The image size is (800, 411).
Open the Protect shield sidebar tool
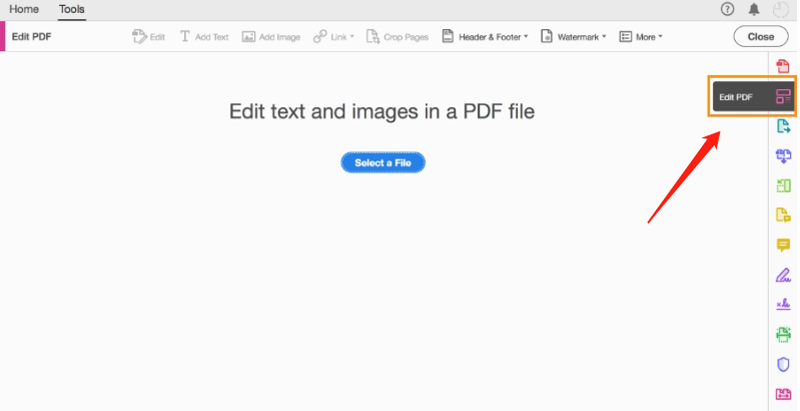(783, 364)
